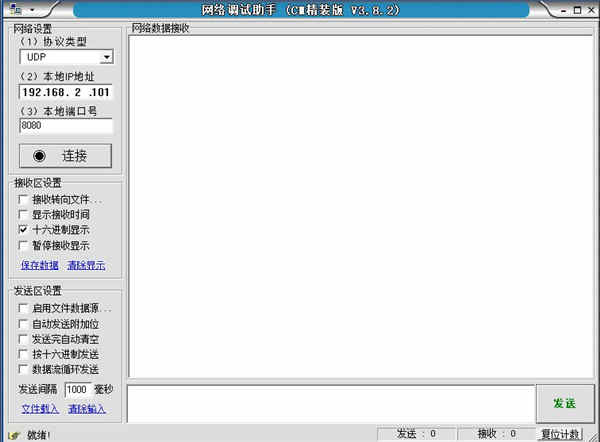Click the 文件载入 link
Screen dimensions: 600x442
click(x=40, y=409)
